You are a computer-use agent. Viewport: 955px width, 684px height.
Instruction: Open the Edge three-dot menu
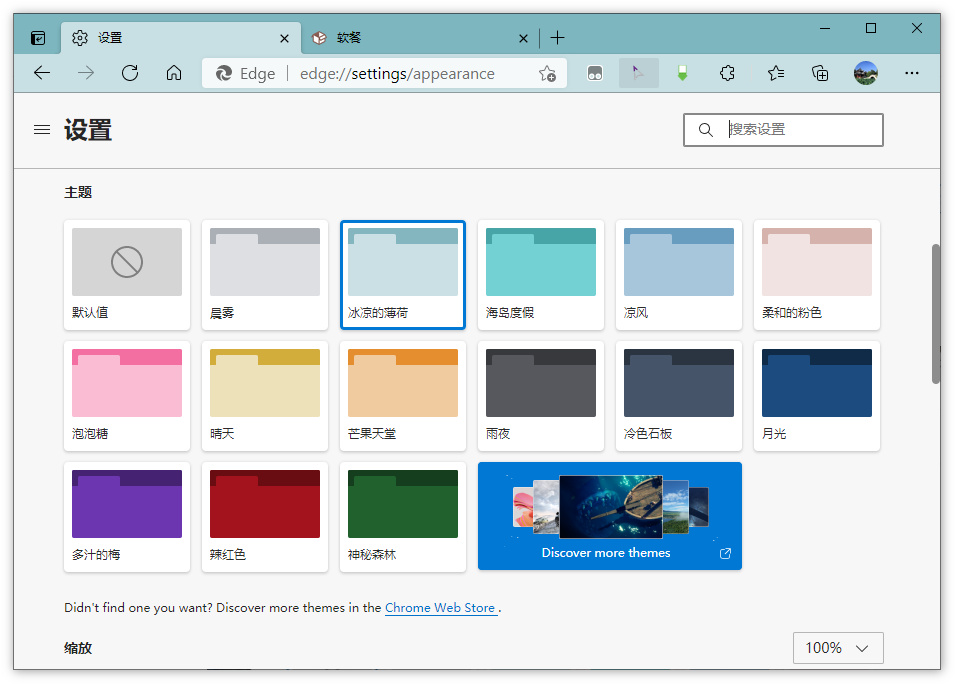tap(911, 73)
